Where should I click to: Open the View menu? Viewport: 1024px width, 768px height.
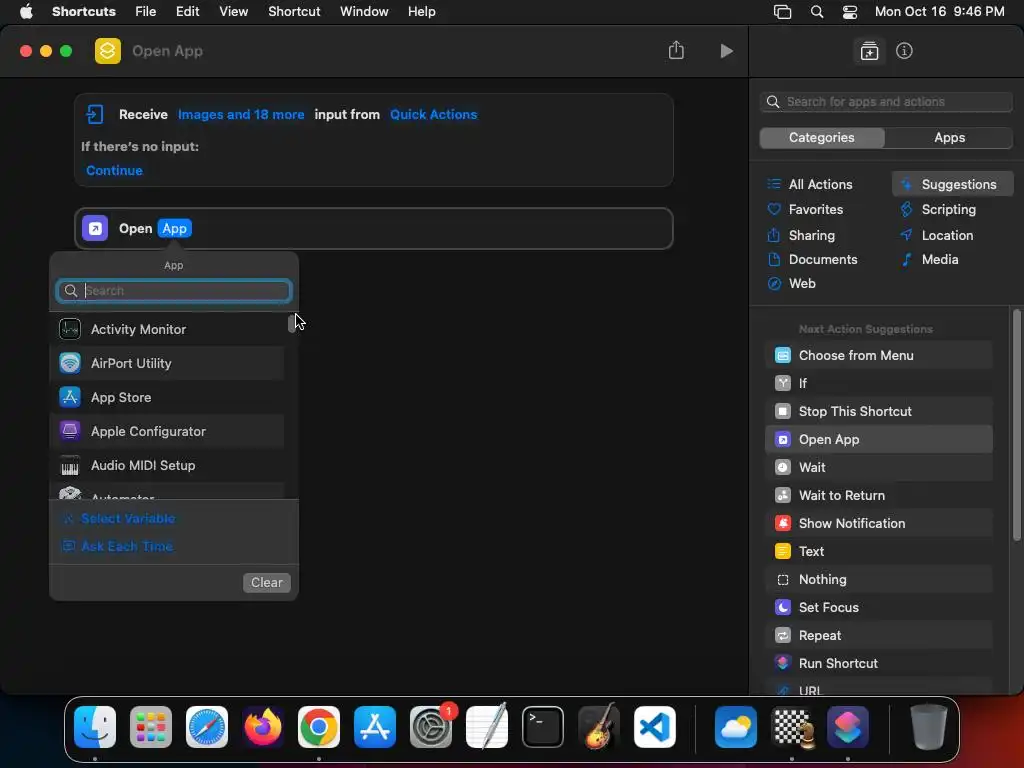point(233,12)
